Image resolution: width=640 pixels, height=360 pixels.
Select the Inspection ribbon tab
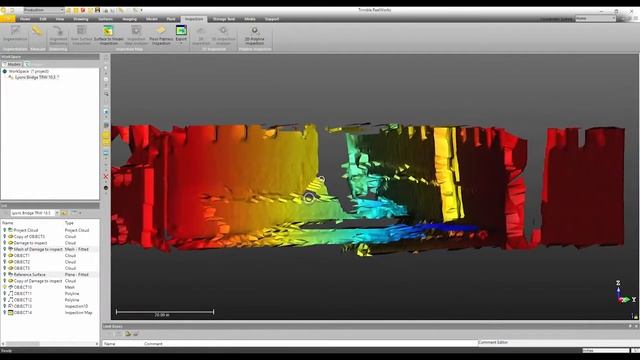pos(194,19)
